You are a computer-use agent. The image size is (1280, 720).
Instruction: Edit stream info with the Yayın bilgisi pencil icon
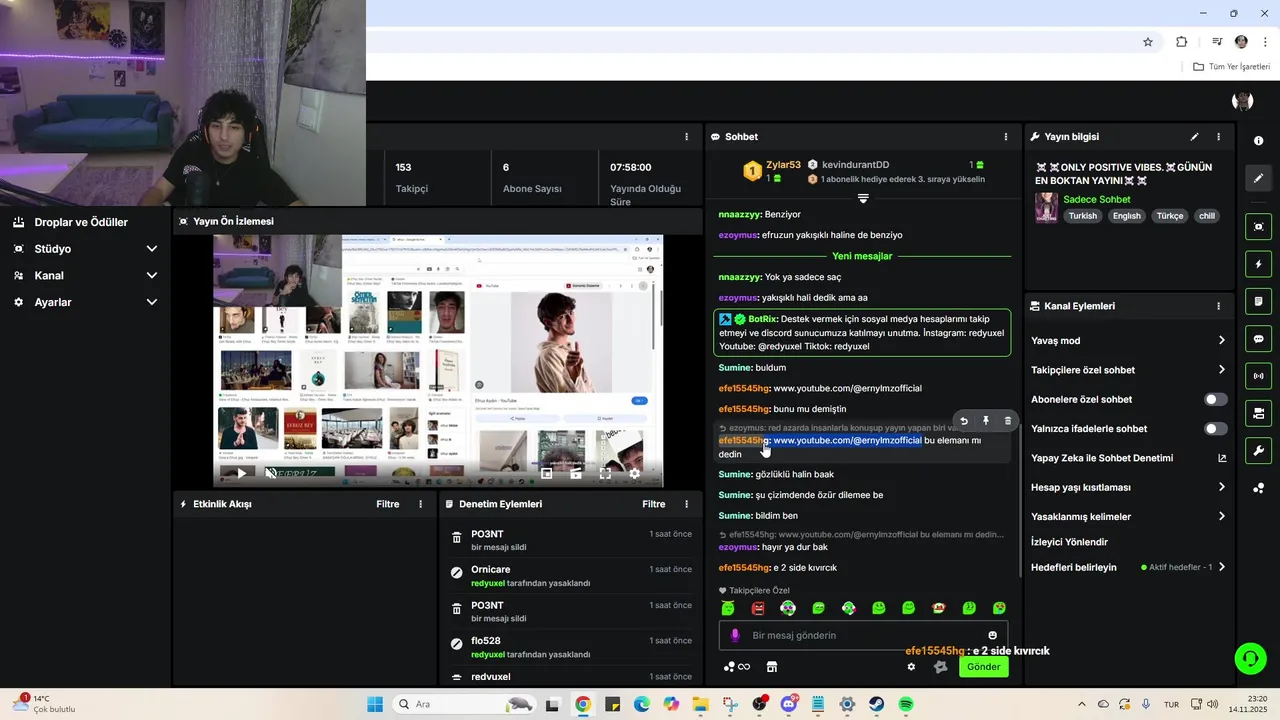(x=1194, y=137)
